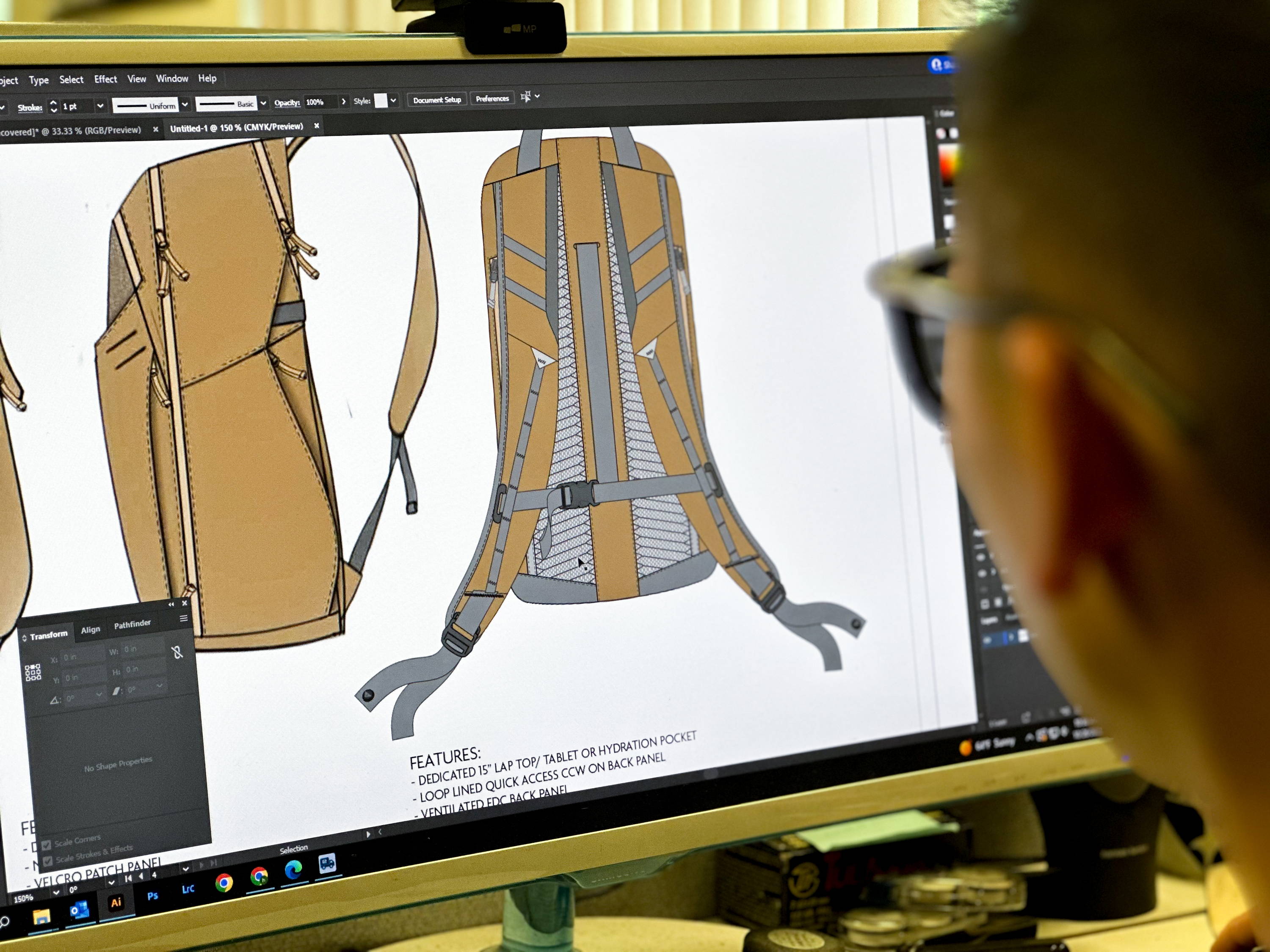The width and height of the screenshot is (1270, 952).
Task: Open the graphic Style dropdown arrow
Action: (x=393, y=100)
